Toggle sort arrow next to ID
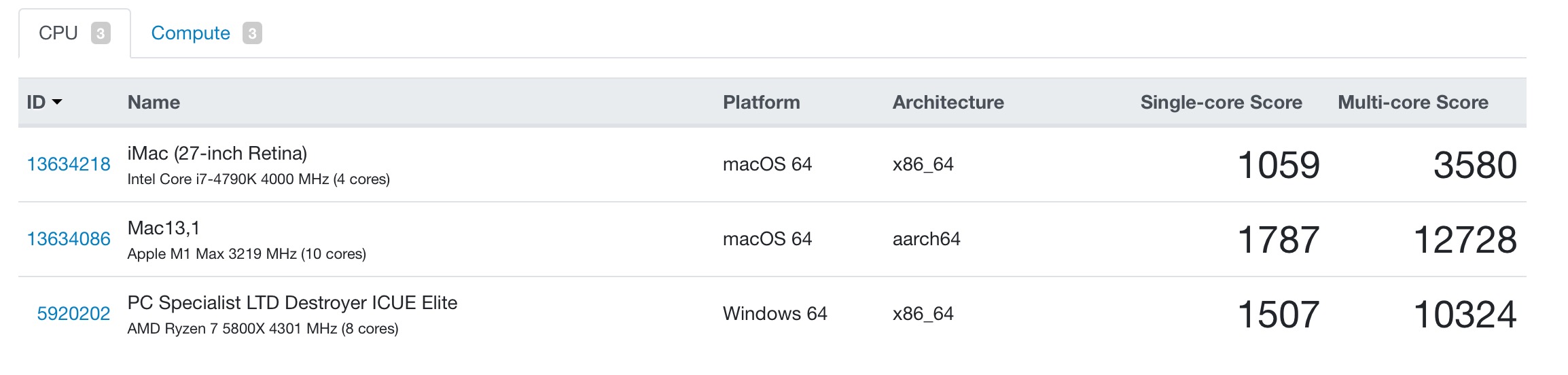This screenshot has width=1568, height=375. [x=57, y=102]
